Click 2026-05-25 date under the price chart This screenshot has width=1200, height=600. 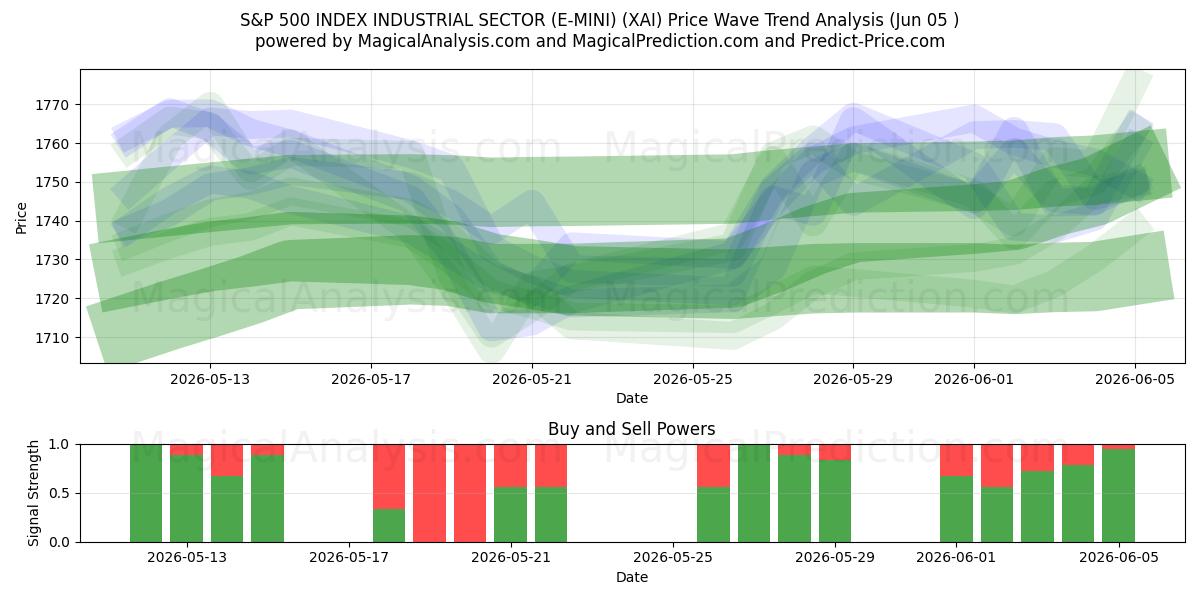point(693,379)
